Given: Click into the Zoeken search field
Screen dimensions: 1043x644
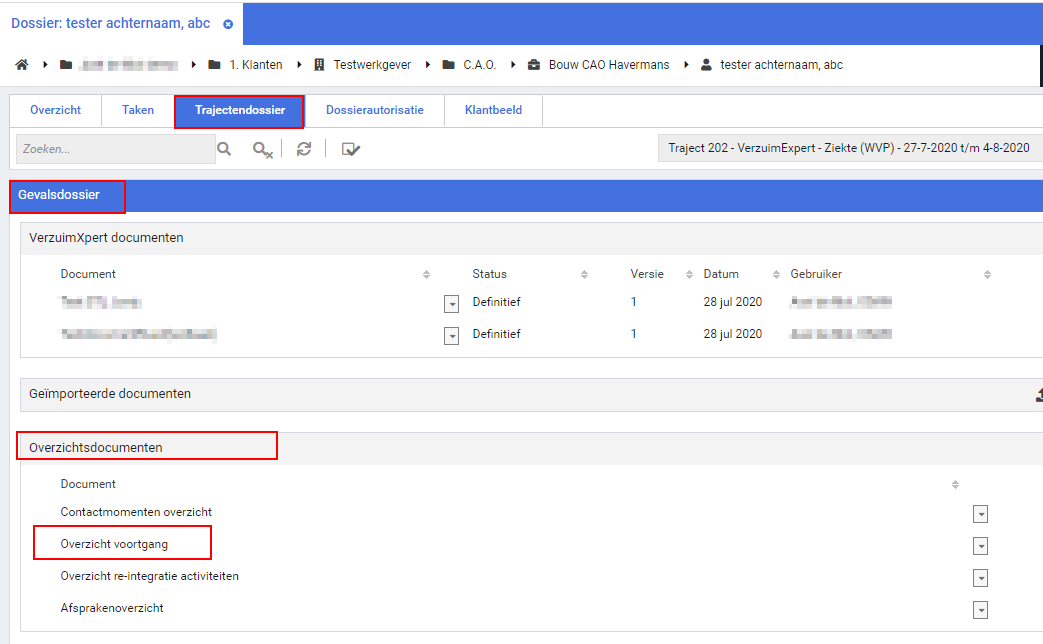Looking at the screenshot, I should (x=115, y=149).
